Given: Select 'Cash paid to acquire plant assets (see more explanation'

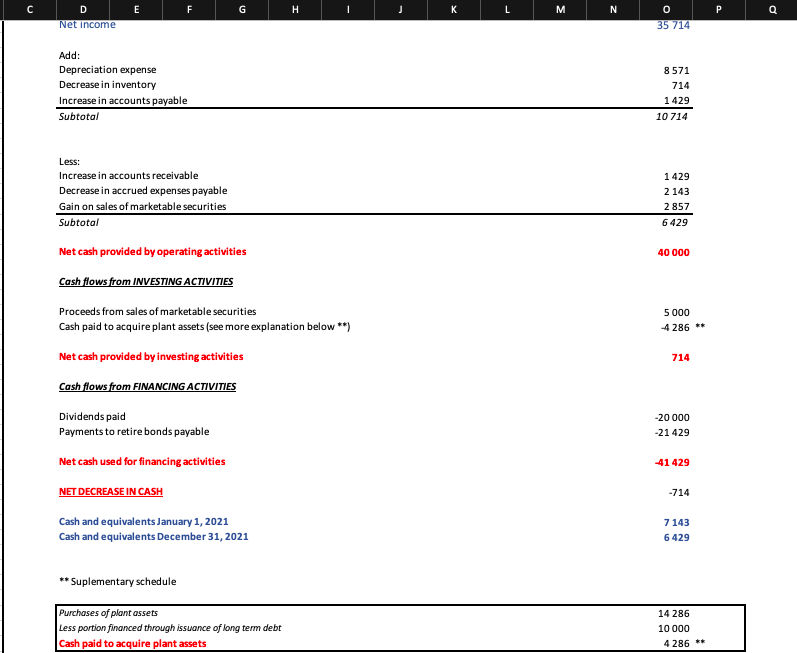Looking at the screenshot, I should pos(204,327).
